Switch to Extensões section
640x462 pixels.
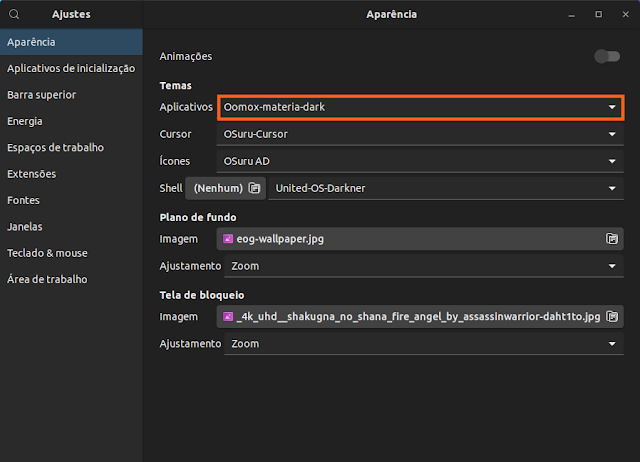[x=71, y=174]
